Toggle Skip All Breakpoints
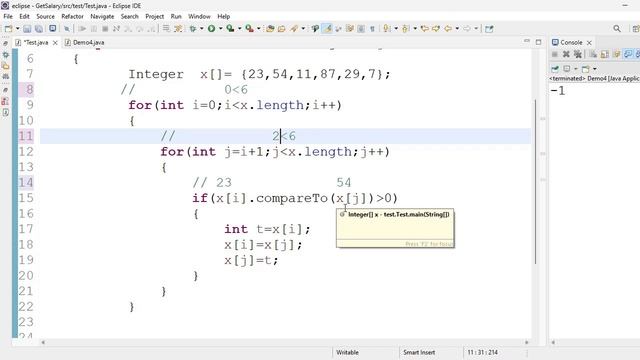This screenshot has width=640, height=360. (67, 29)
